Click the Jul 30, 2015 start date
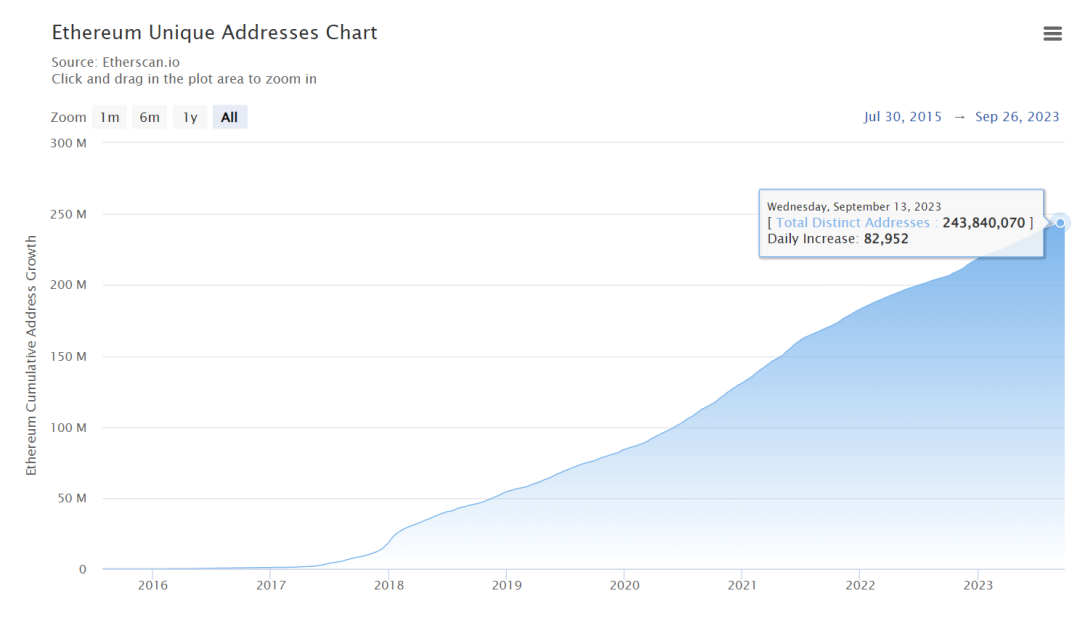The image size is (1080, 620). pyautogui.click(x=903, y=117)
